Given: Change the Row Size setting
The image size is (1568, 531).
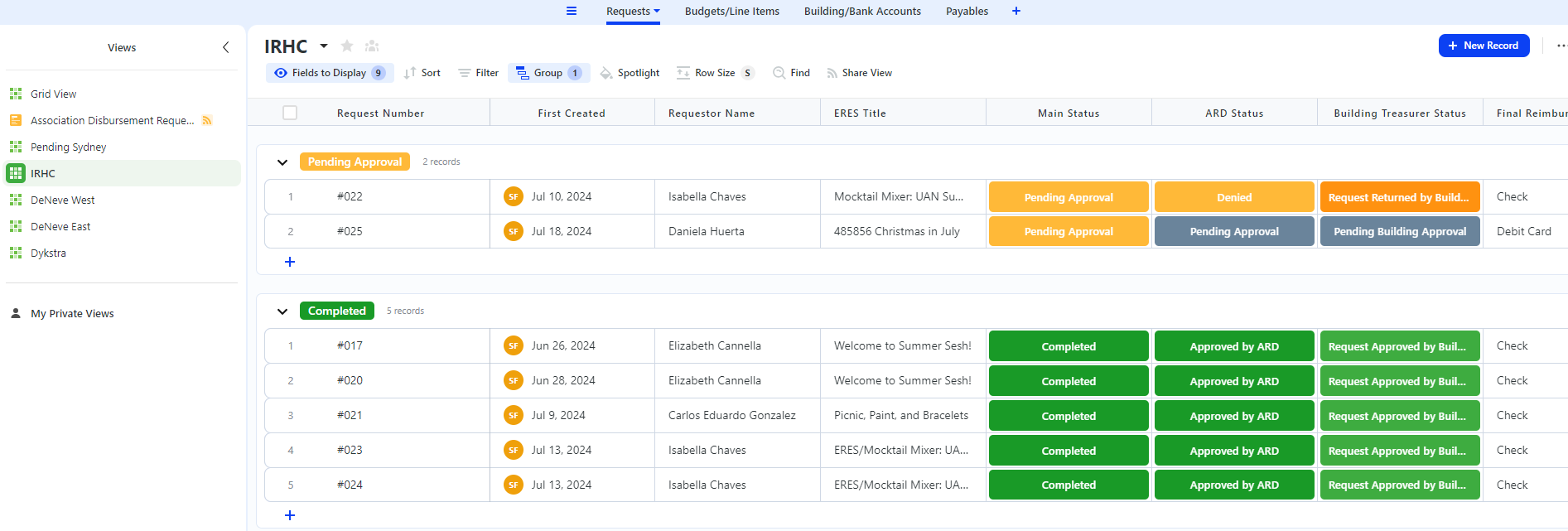Looking at the screenshot, I should coord(715,73).
